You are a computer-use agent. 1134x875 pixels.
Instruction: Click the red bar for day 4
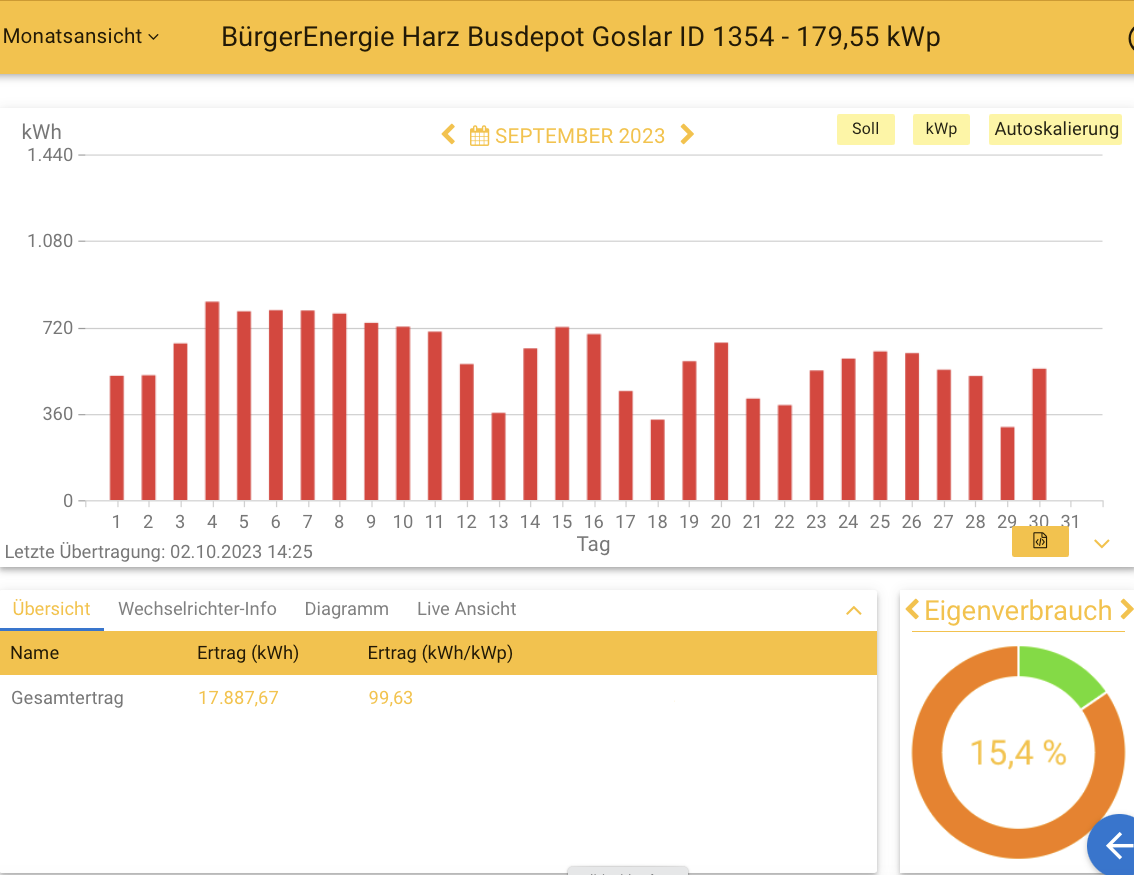(x=212, y=400)
